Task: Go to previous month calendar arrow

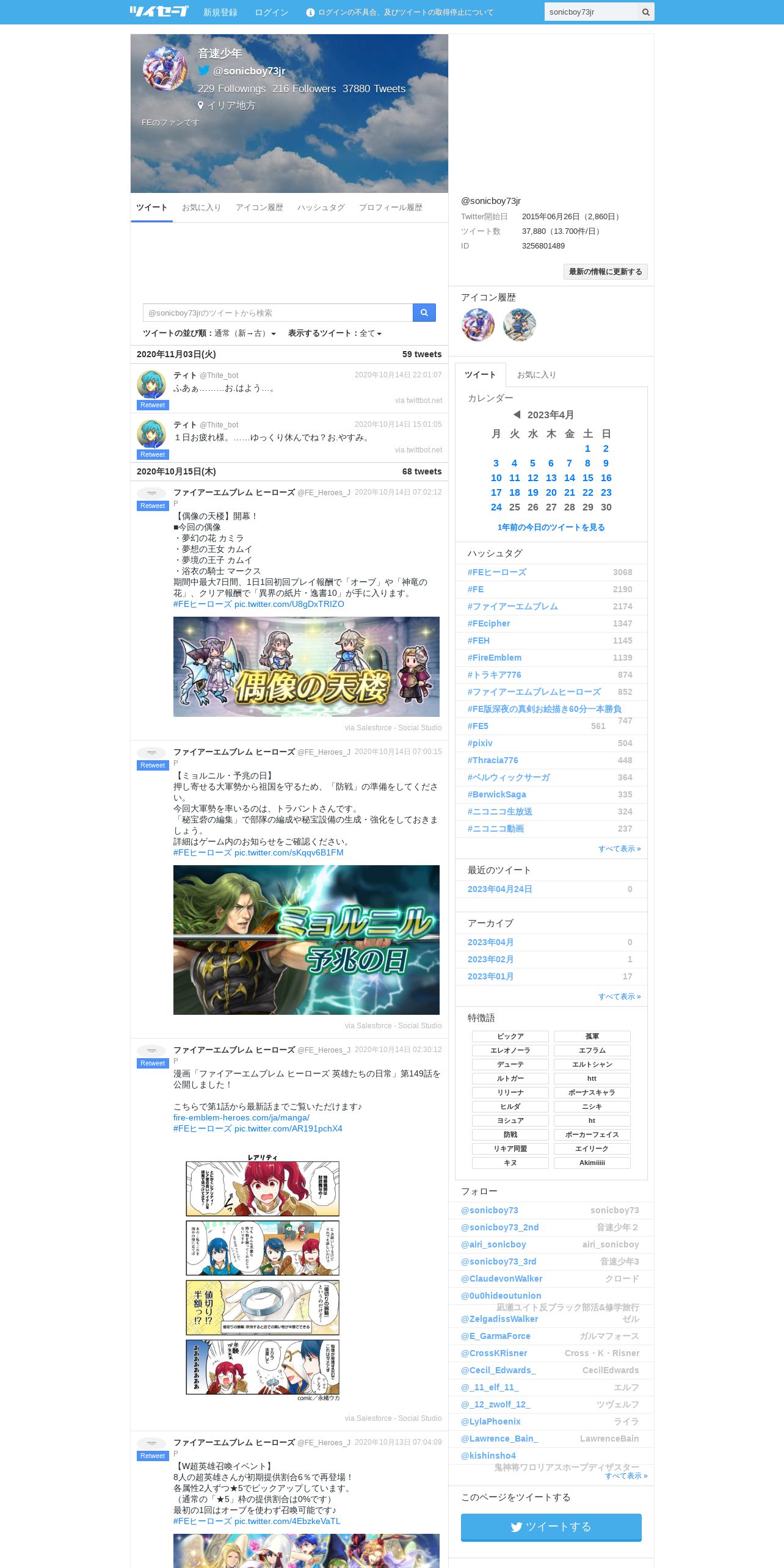Action: 517,415
